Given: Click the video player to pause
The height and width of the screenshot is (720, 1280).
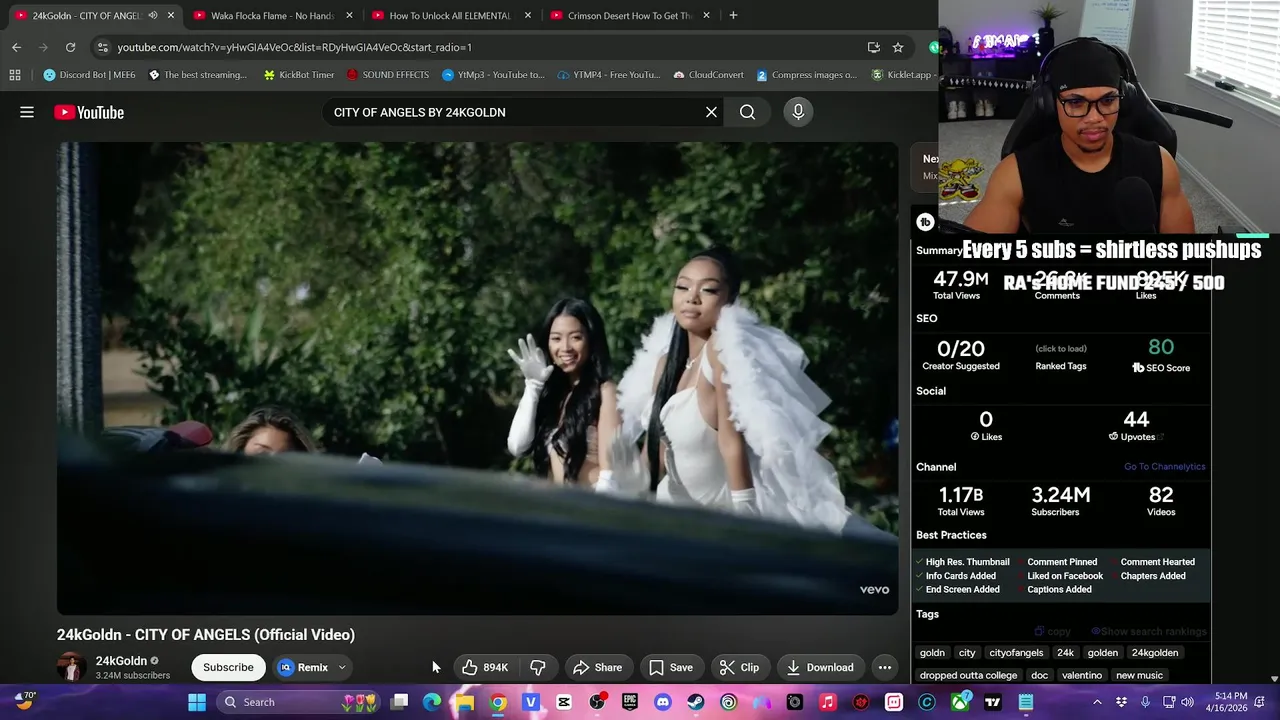Looking at the screenshot, I should click(477, 378).
